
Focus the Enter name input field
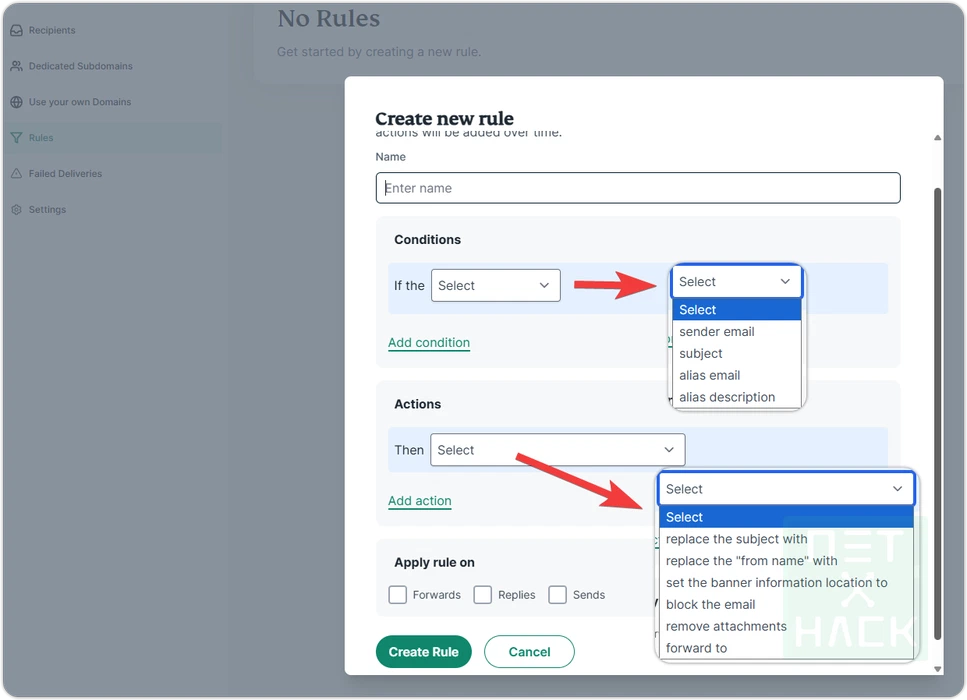point(638,188)
